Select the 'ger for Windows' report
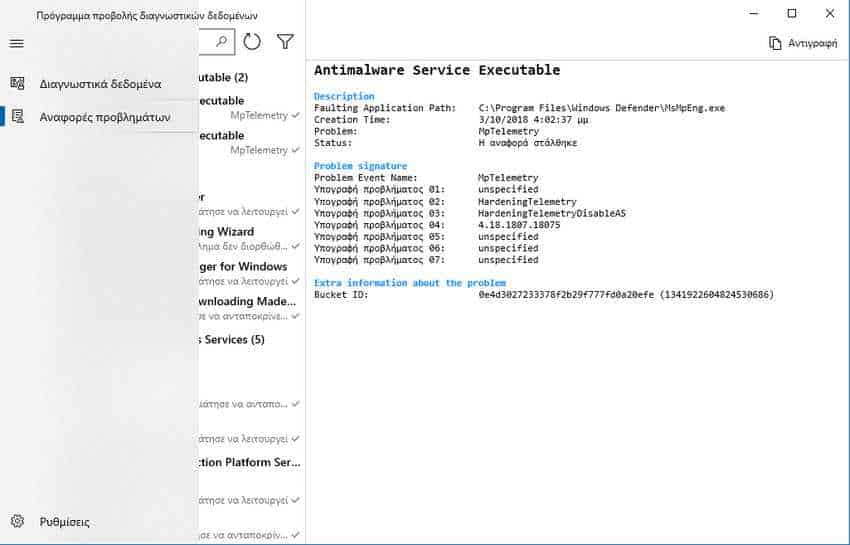This screenshot has height=545, width=850. 248,273
